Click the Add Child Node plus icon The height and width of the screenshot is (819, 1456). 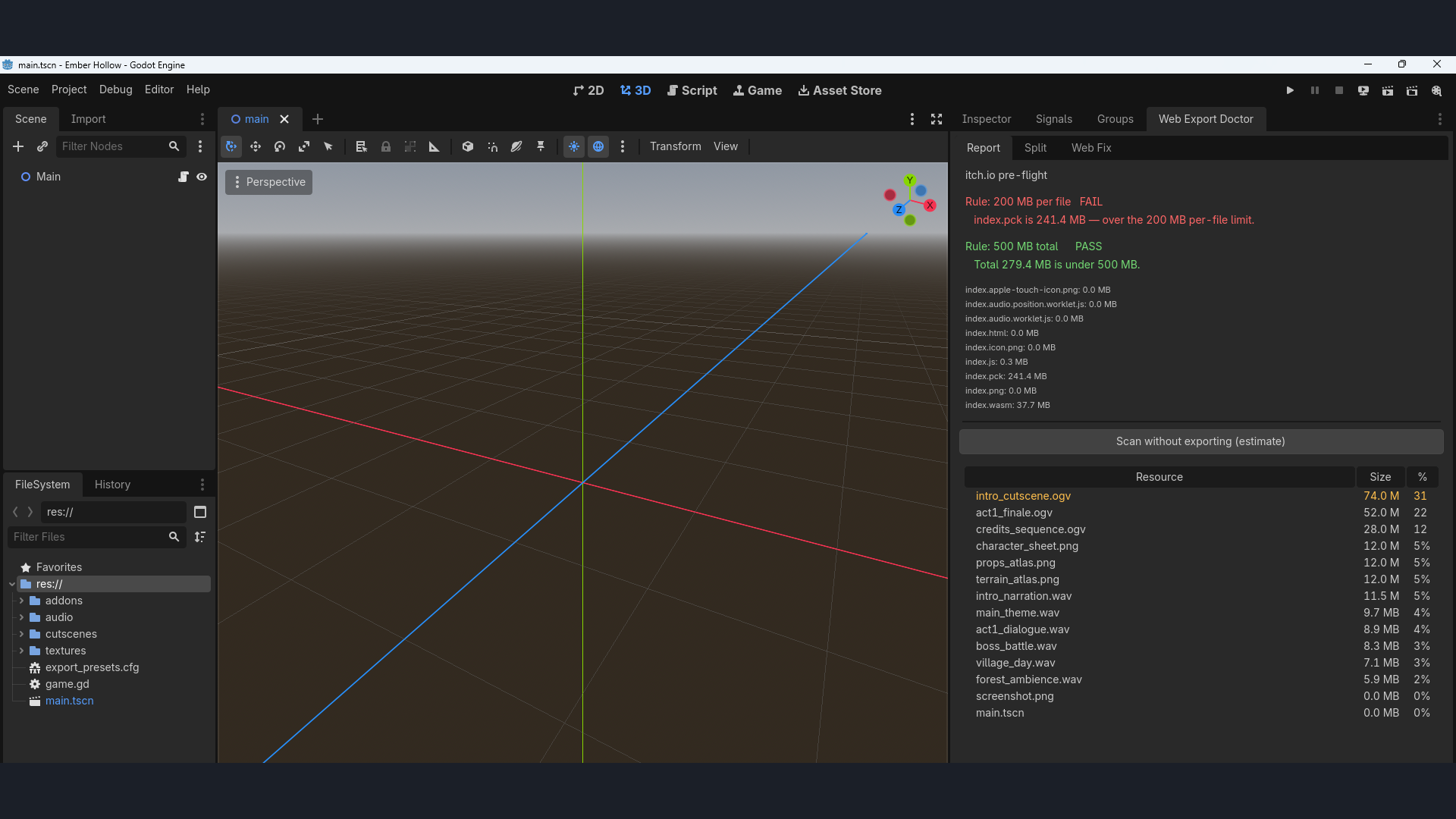coord(18,146)
